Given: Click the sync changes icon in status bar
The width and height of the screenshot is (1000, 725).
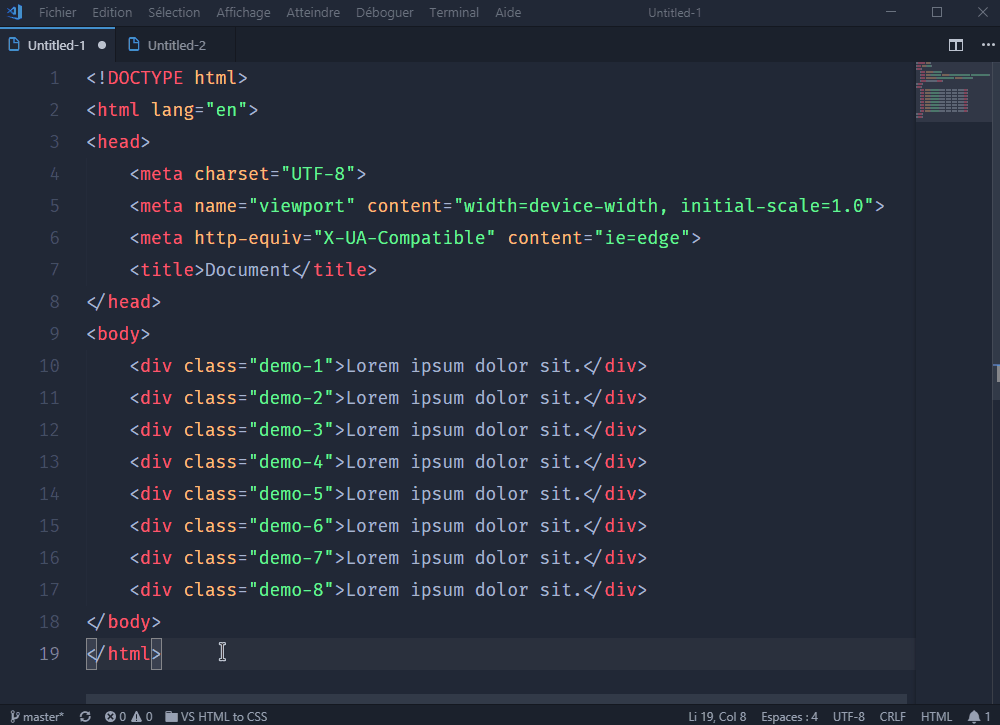Looking at the screenshot, I should 84,716.
